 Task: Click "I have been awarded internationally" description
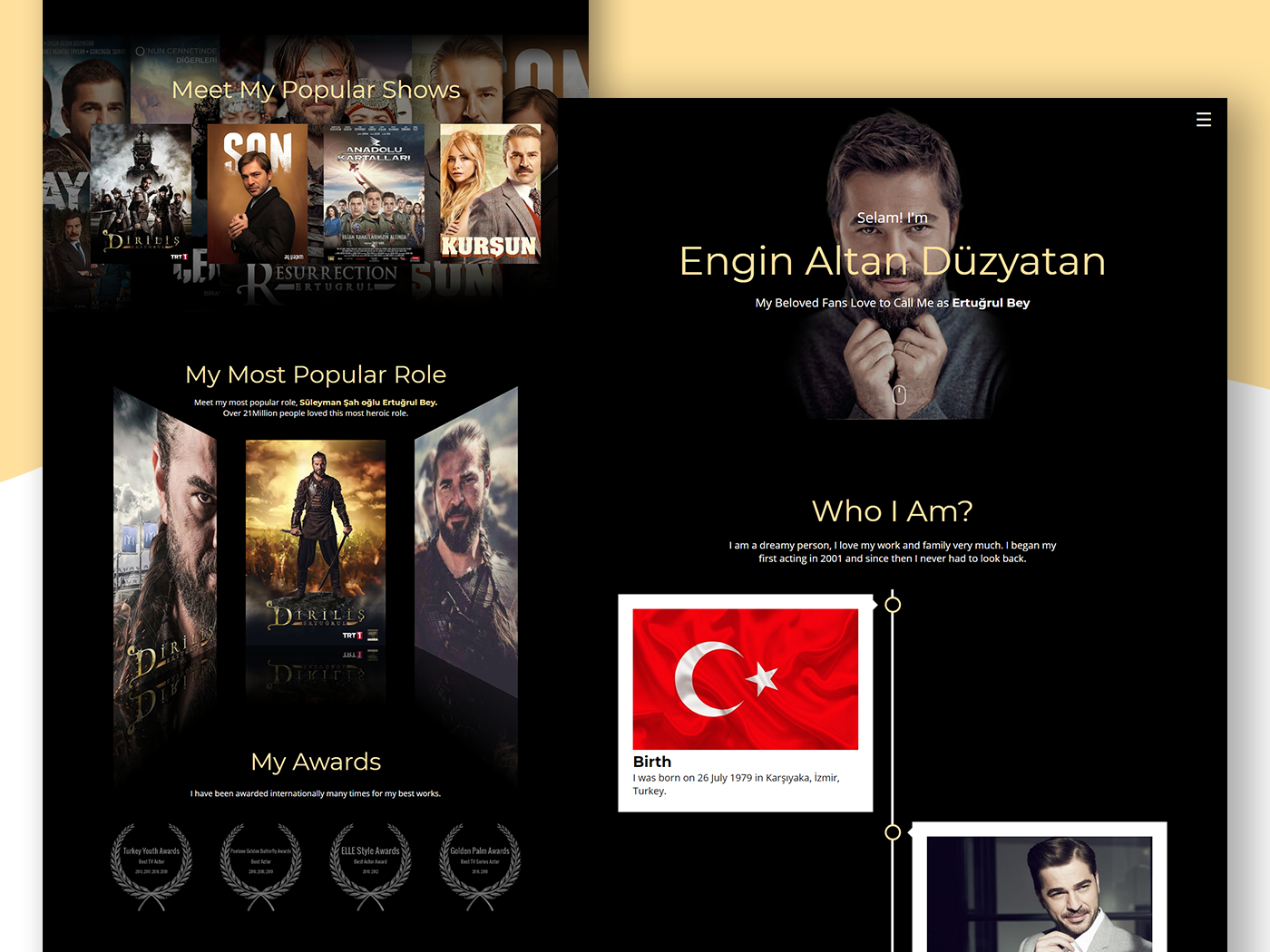pos(316,793)
